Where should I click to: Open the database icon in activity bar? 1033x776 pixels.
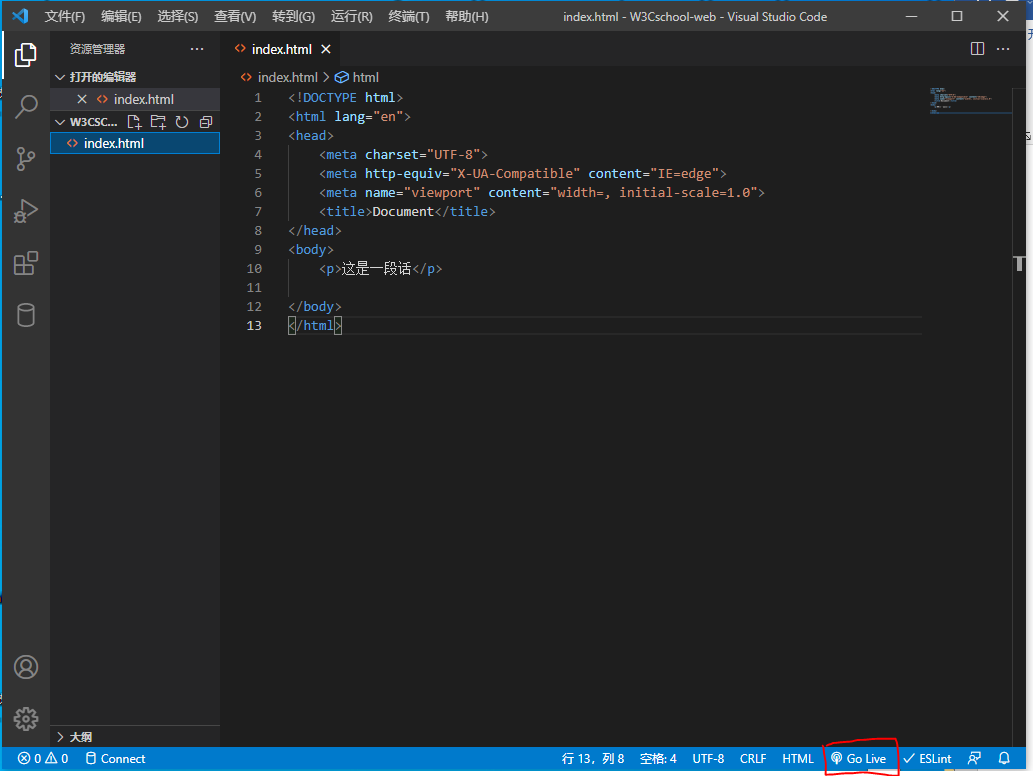pyautogui.click(x=26, y=315)
